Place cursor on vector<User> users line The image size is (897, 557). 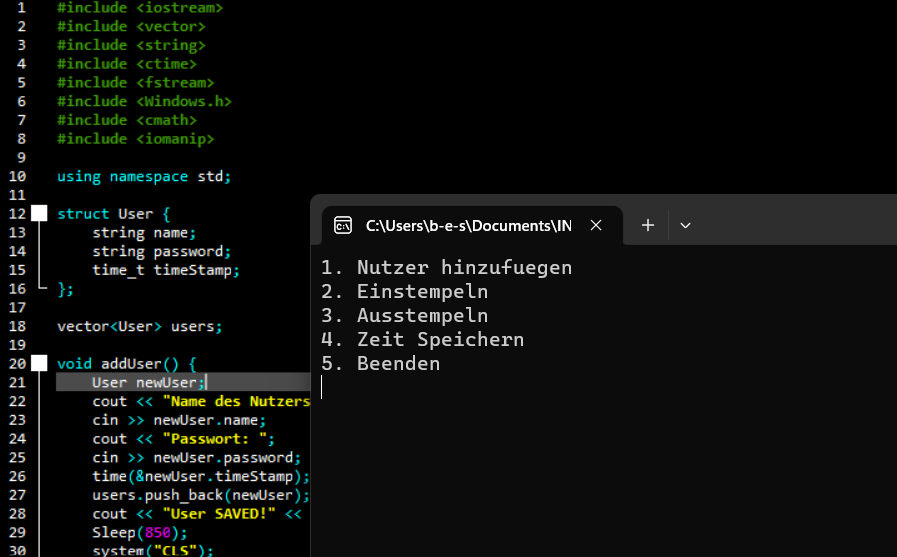click(x=139, y=326)
